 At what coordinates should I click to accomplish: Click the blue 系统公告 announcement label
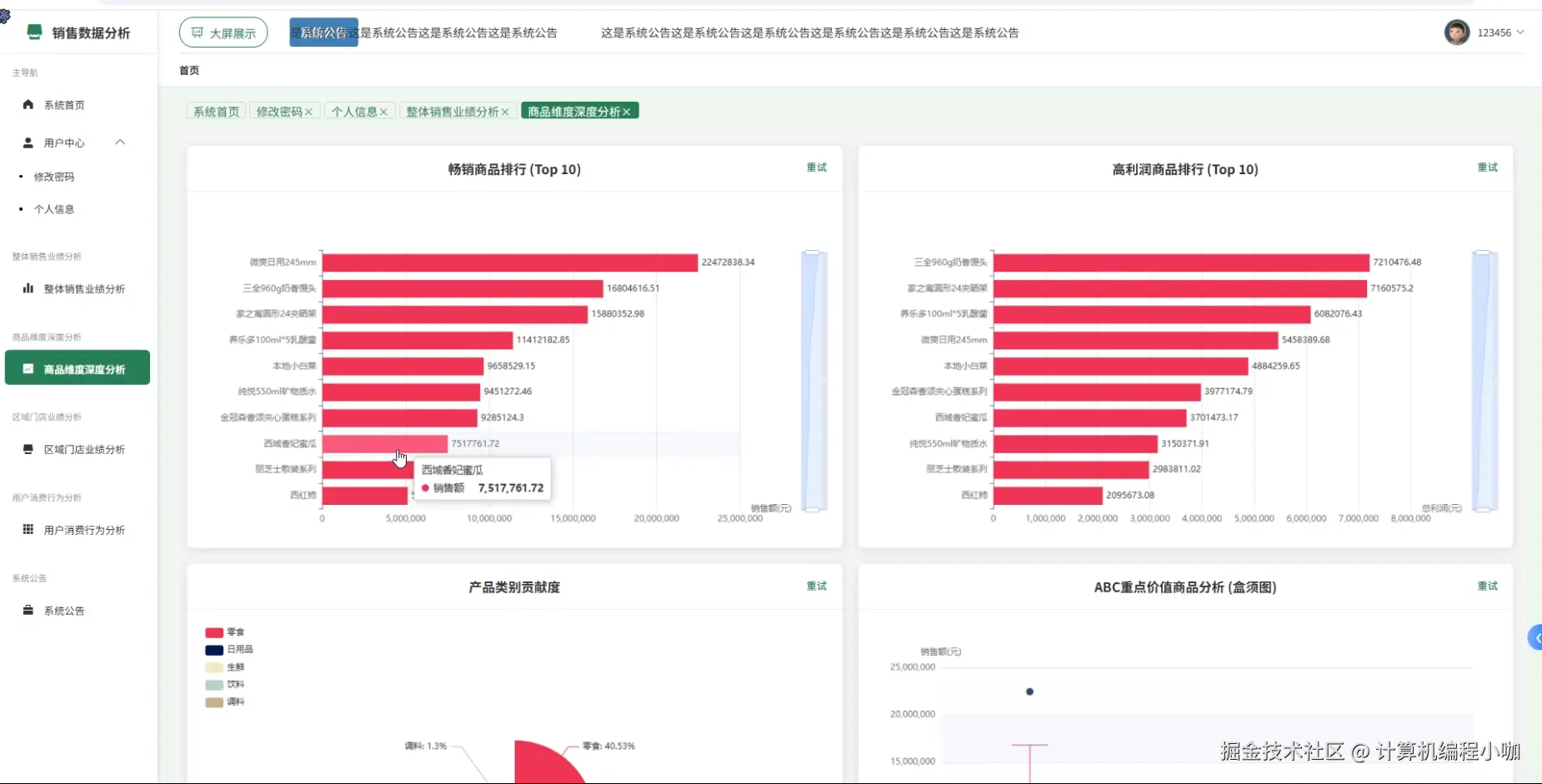[323, 32]
